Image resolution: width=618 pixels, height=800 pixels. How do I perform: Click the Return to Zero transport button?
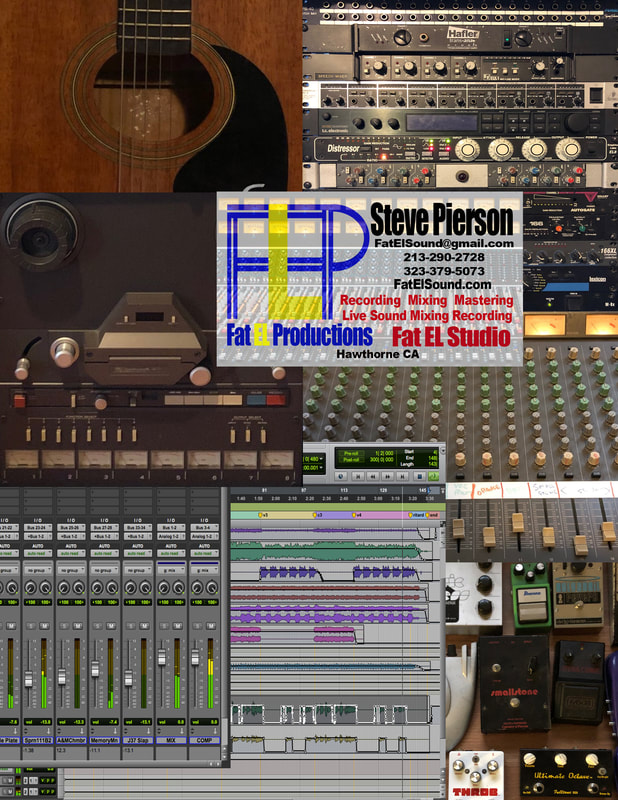point(358,476)
